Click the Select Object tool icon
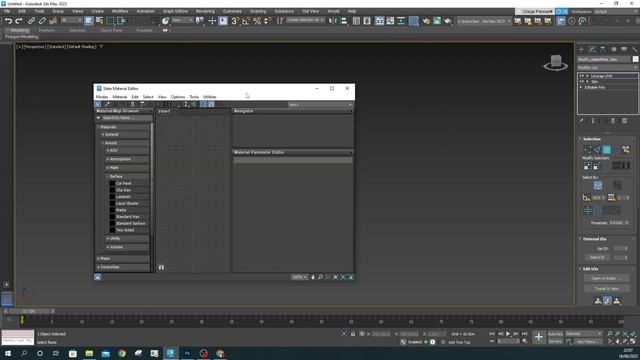The width and height of the screenshot is (640, 360). click(x=89, y=21)
